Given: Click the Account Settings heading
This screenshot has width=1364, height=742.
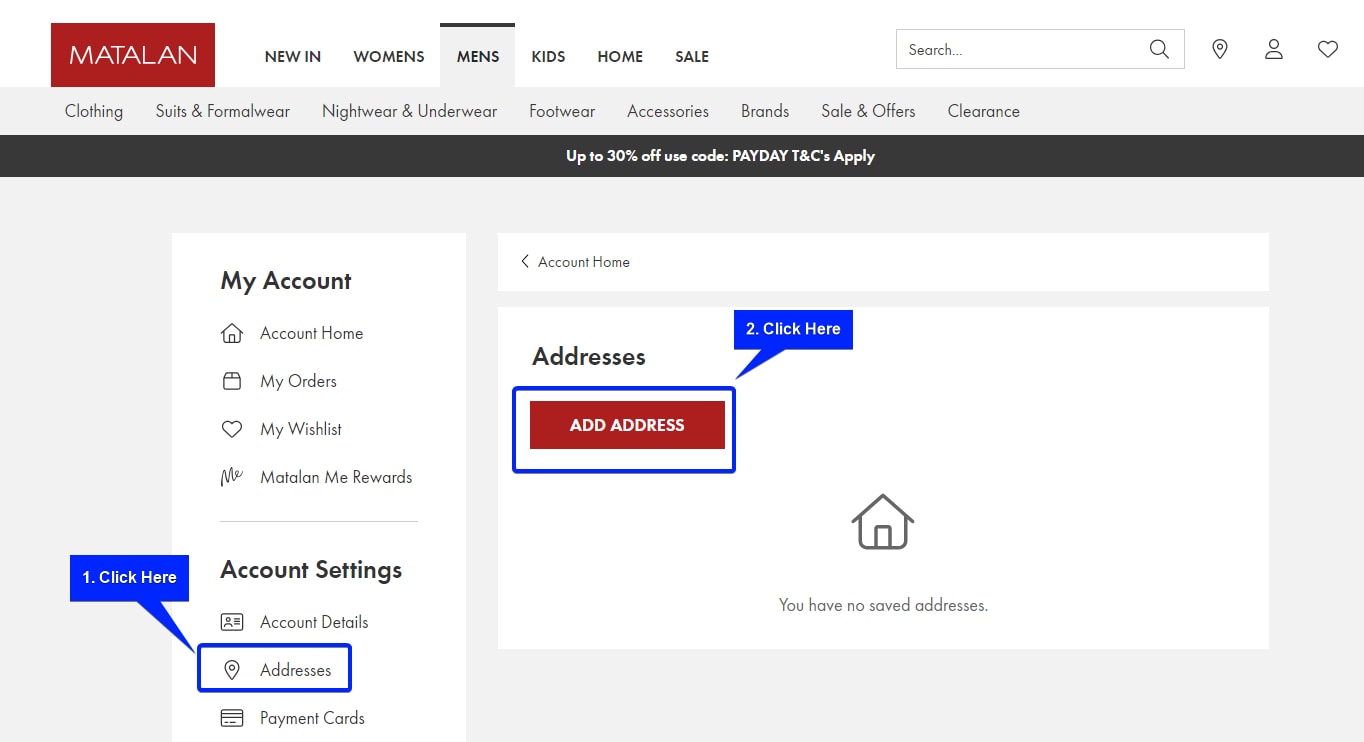Looking at the screenshot, I should point(311,570).
